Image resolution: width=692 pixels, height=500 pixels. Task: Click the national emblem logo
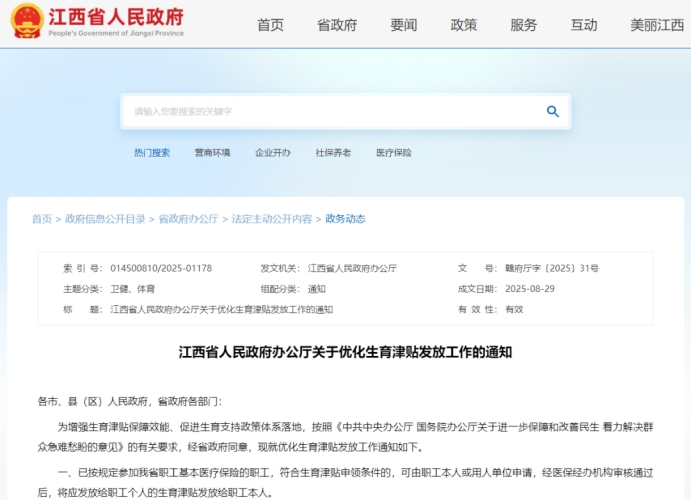click(27, 20)
